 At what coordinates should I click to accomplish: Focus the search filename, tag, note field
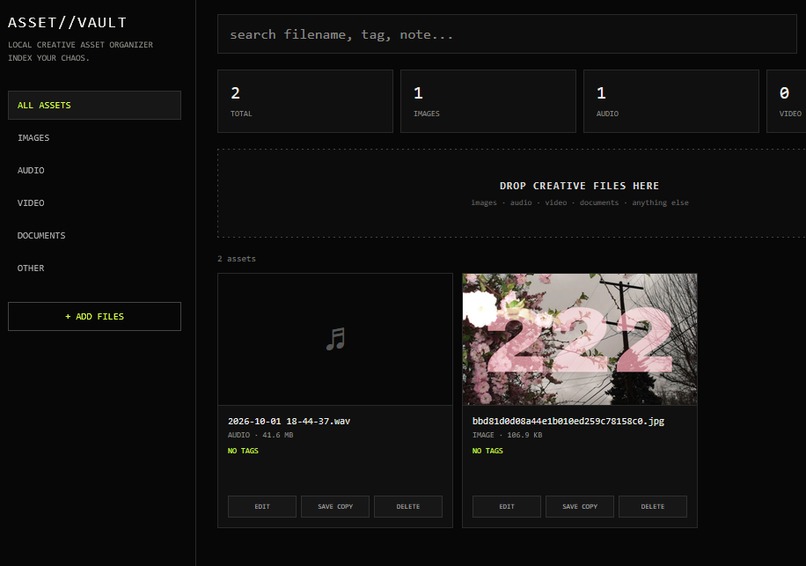(x=507, y=34)
